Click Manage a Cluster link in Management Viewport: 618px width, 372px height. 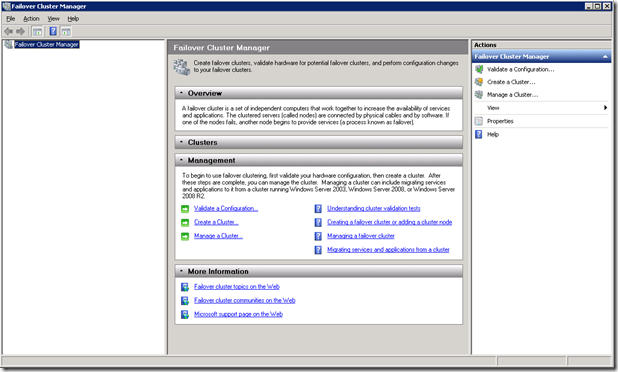[218, 236]
